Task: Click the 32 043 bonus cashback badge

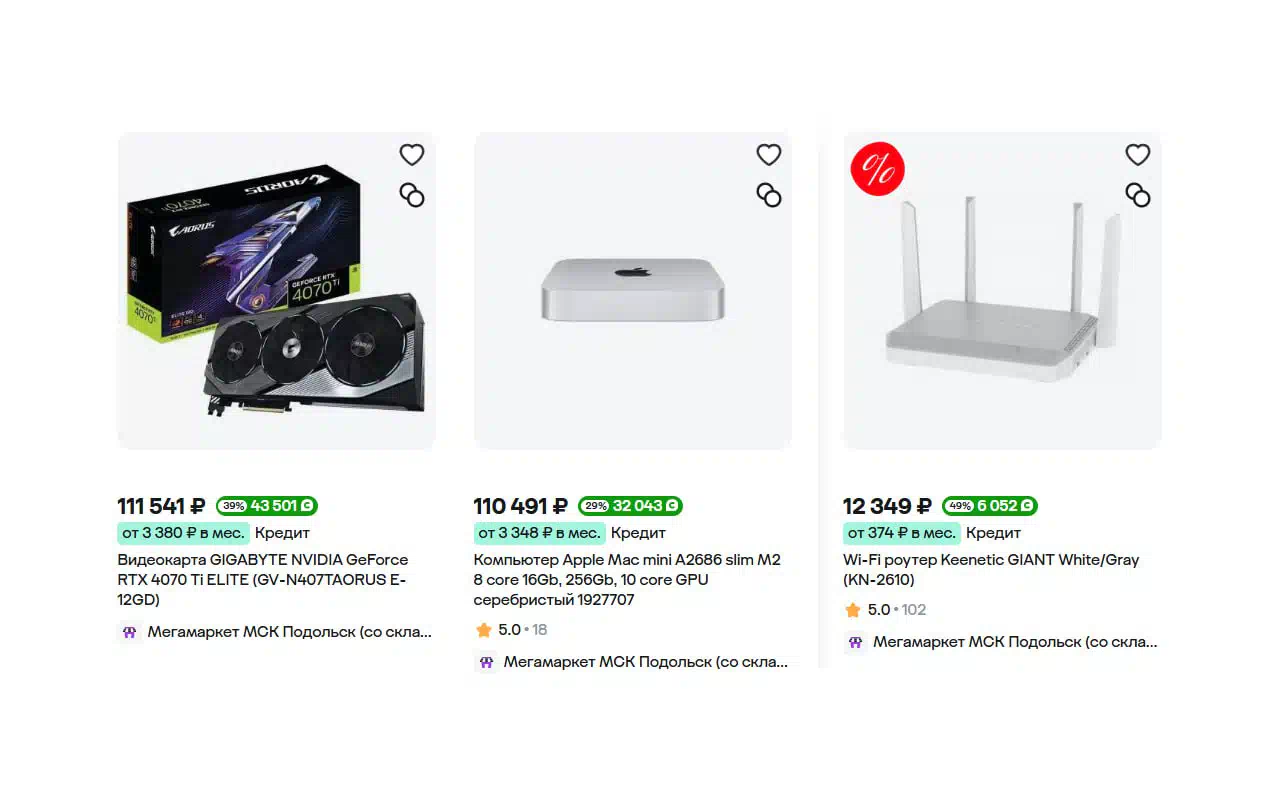Action: 630,506
